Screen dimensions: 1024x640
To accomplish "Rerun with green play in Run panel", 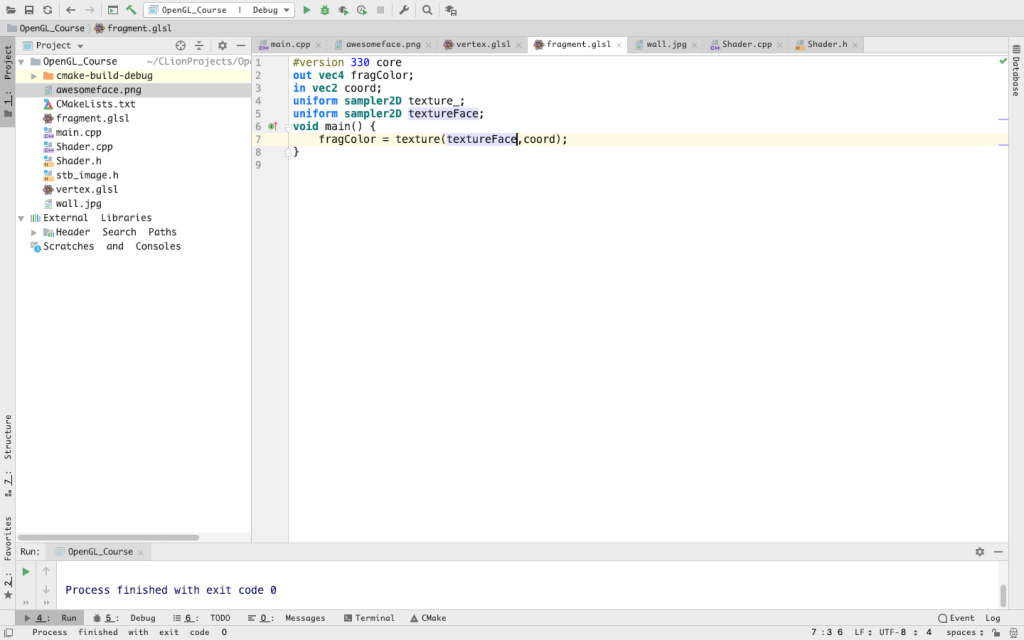I will [25, 571].
